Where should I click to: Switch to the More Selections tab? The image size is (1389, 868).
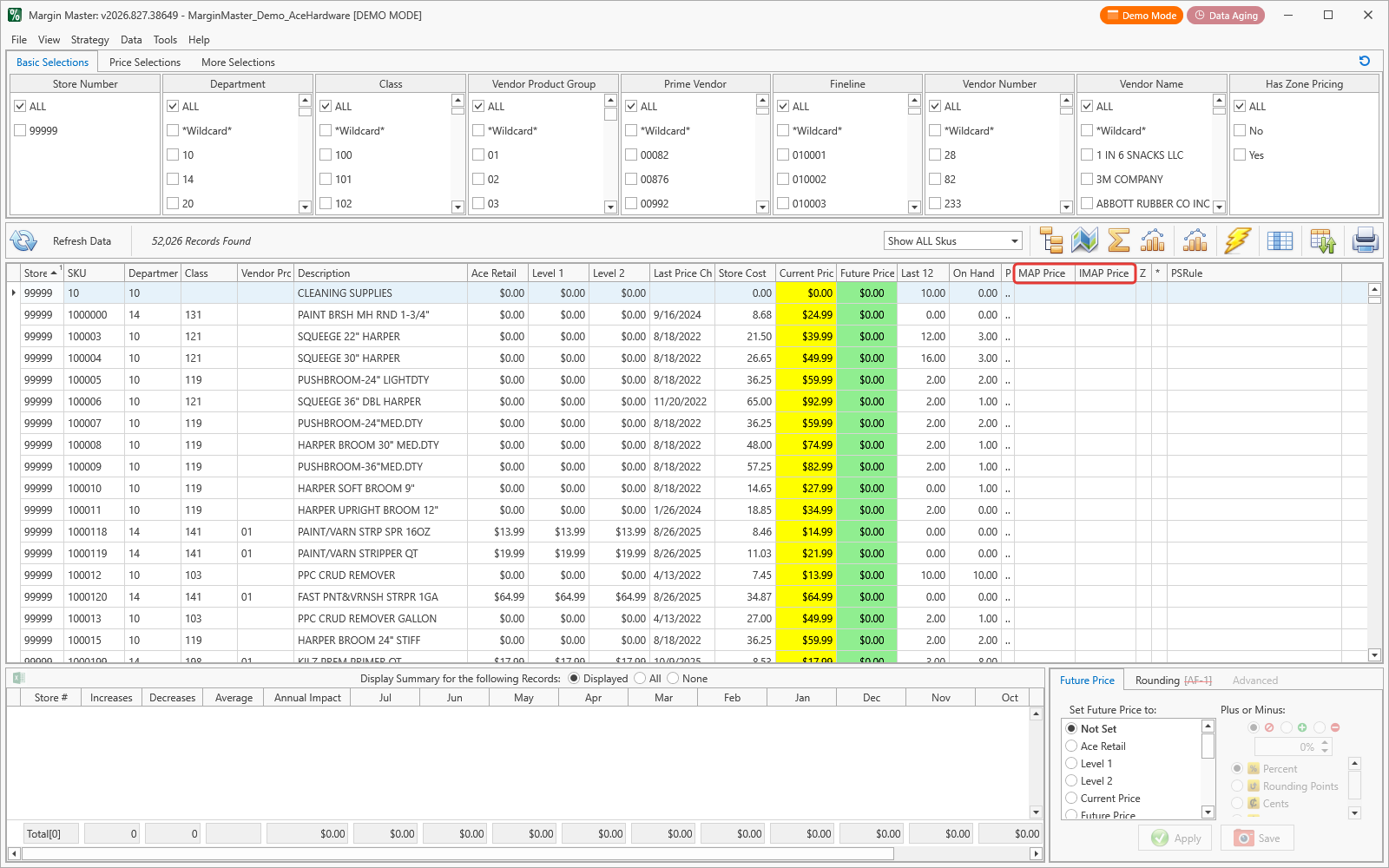point(238,62)
